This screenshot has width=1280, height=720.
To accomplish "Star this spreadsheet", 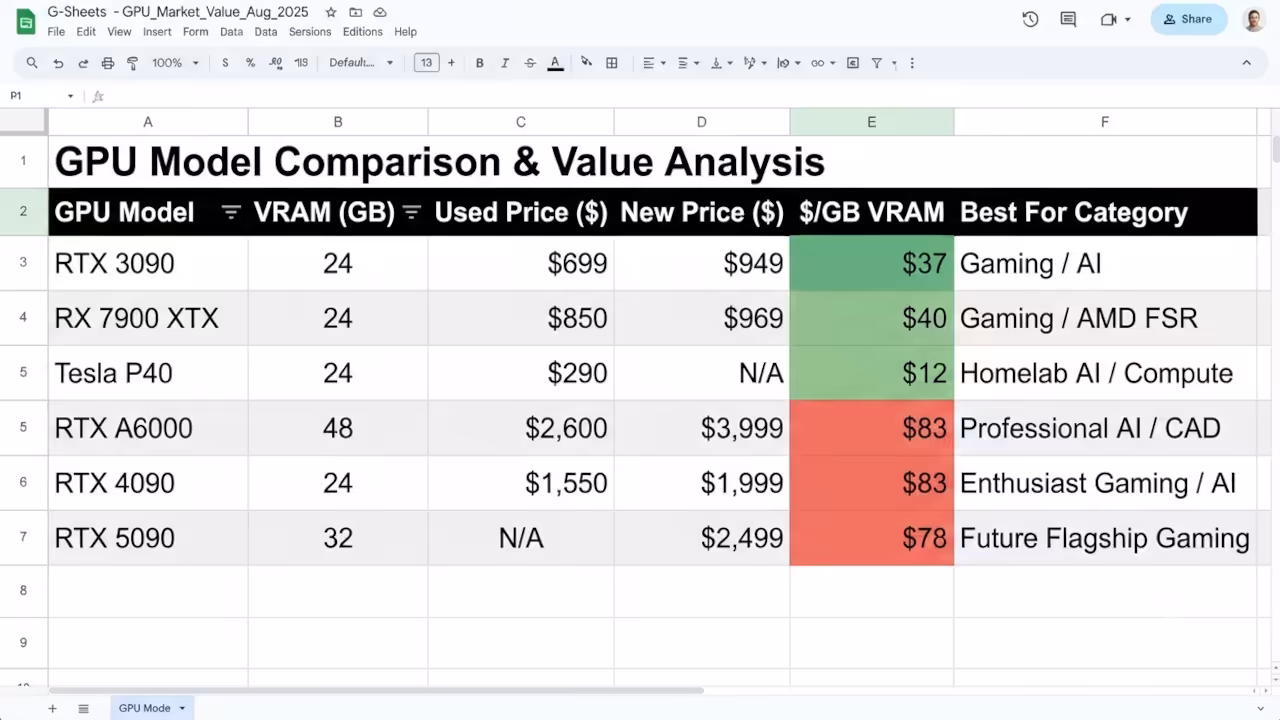I will (x=331, y=12).
